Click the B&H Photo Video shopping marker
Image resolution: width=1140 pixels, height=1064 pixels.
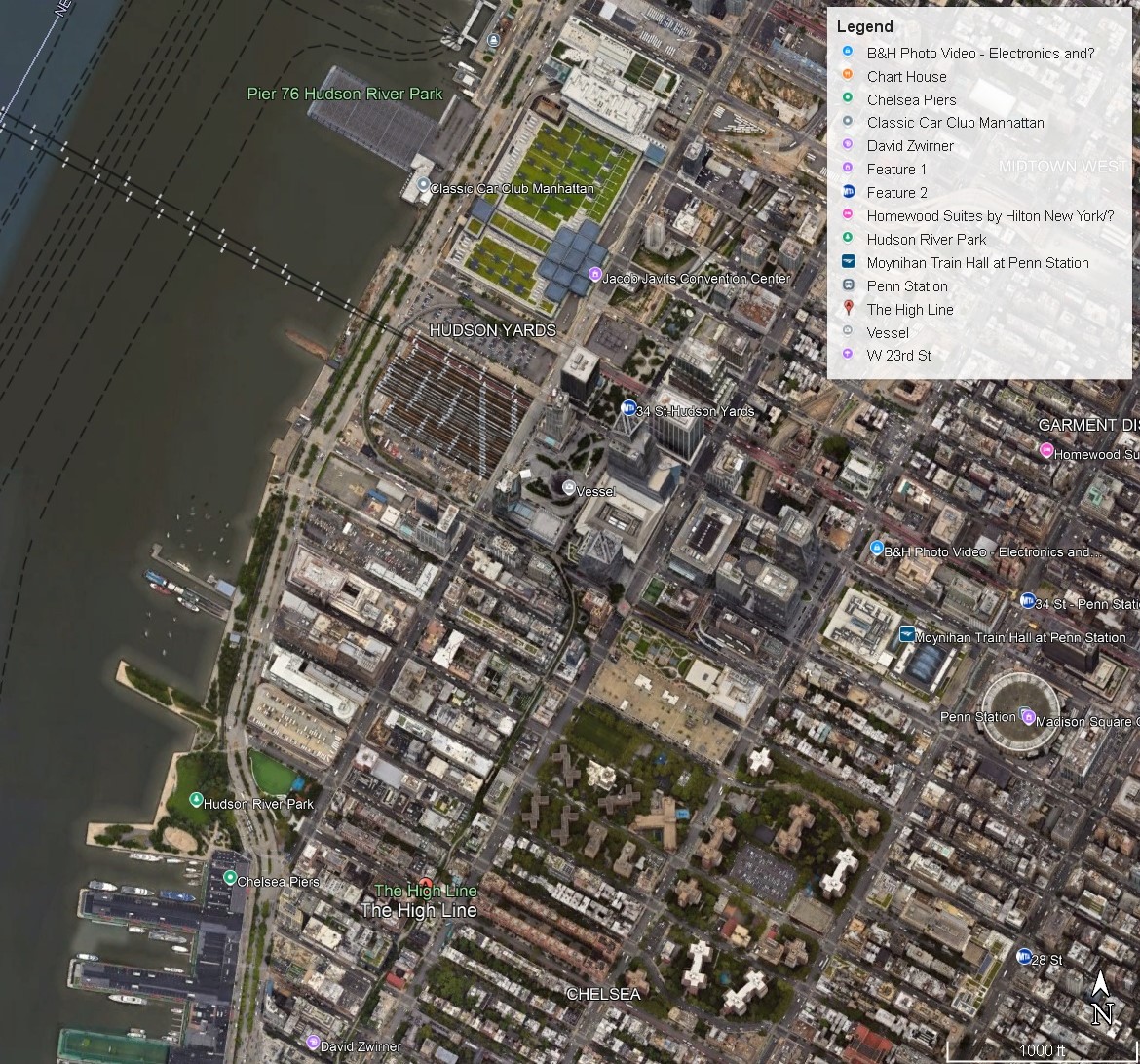point(877,548)
